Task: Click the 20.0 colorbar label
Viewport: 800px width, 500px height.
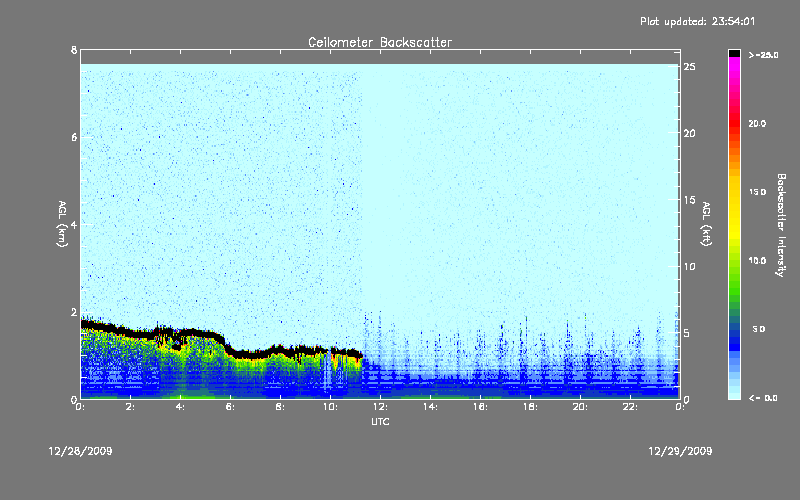Action: (758, 123)
